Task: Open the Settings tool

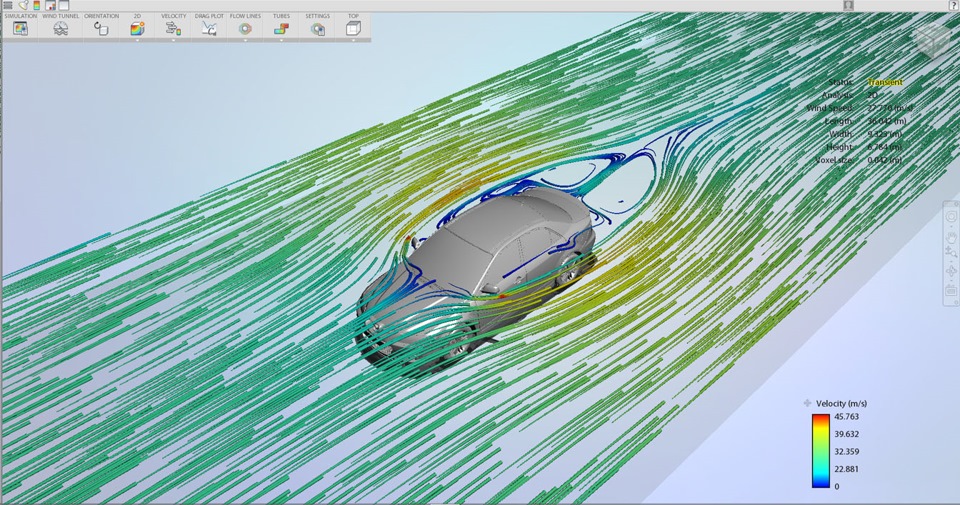Action: pyautogui.click(x=317, y=28)
